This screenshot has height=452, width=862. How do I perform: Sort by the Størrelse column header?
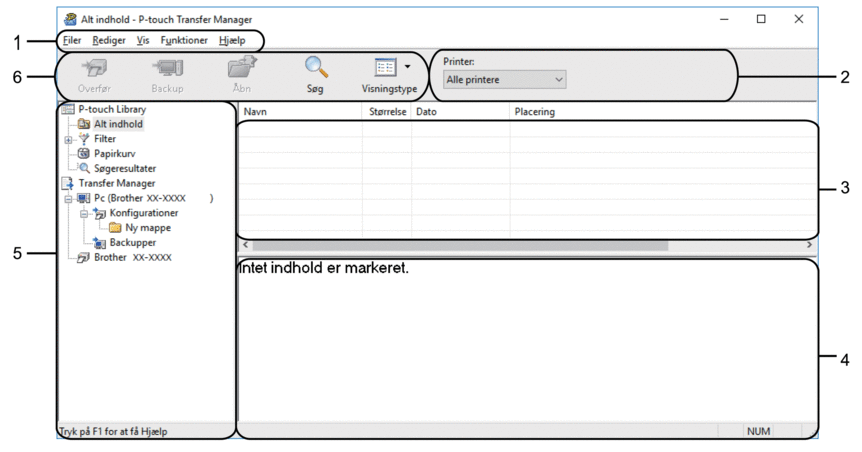(387, 112)
